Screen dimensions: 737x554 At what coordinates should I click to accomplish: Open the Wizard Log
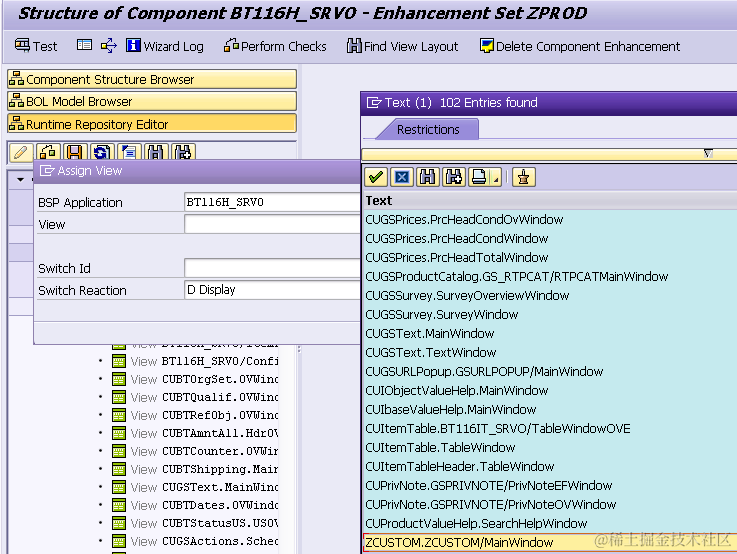click(x=165, y=46)
